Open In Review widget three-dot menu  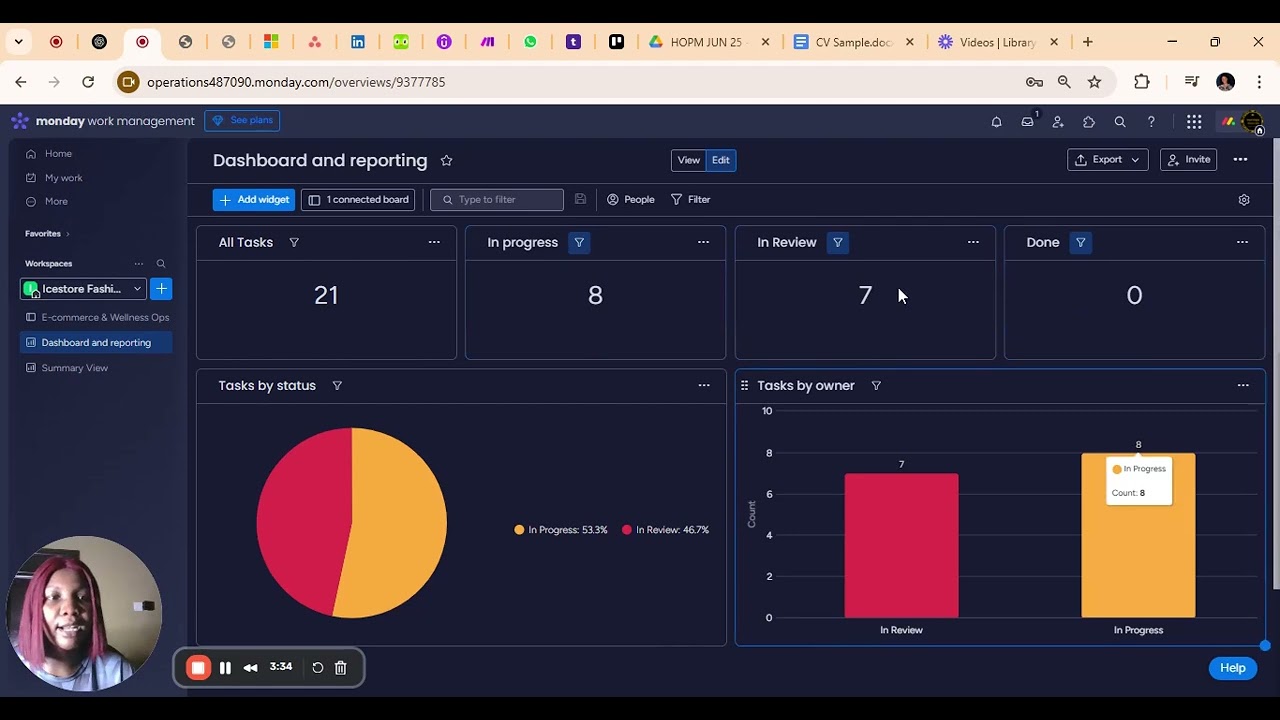[973, 242]
